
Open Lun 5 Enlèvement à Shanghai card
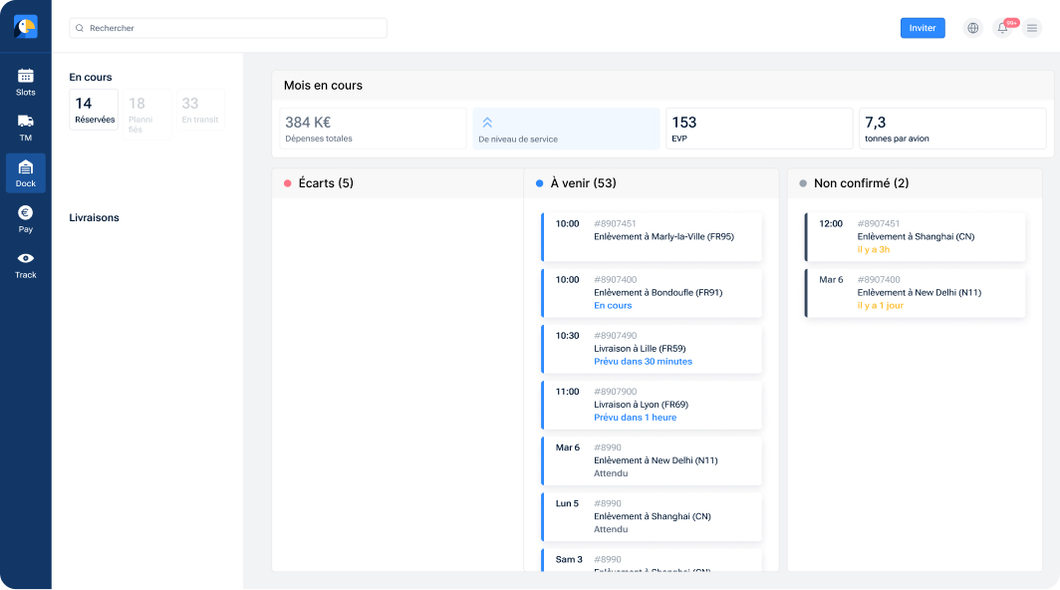pyautogui.click(x=652, y=517)
